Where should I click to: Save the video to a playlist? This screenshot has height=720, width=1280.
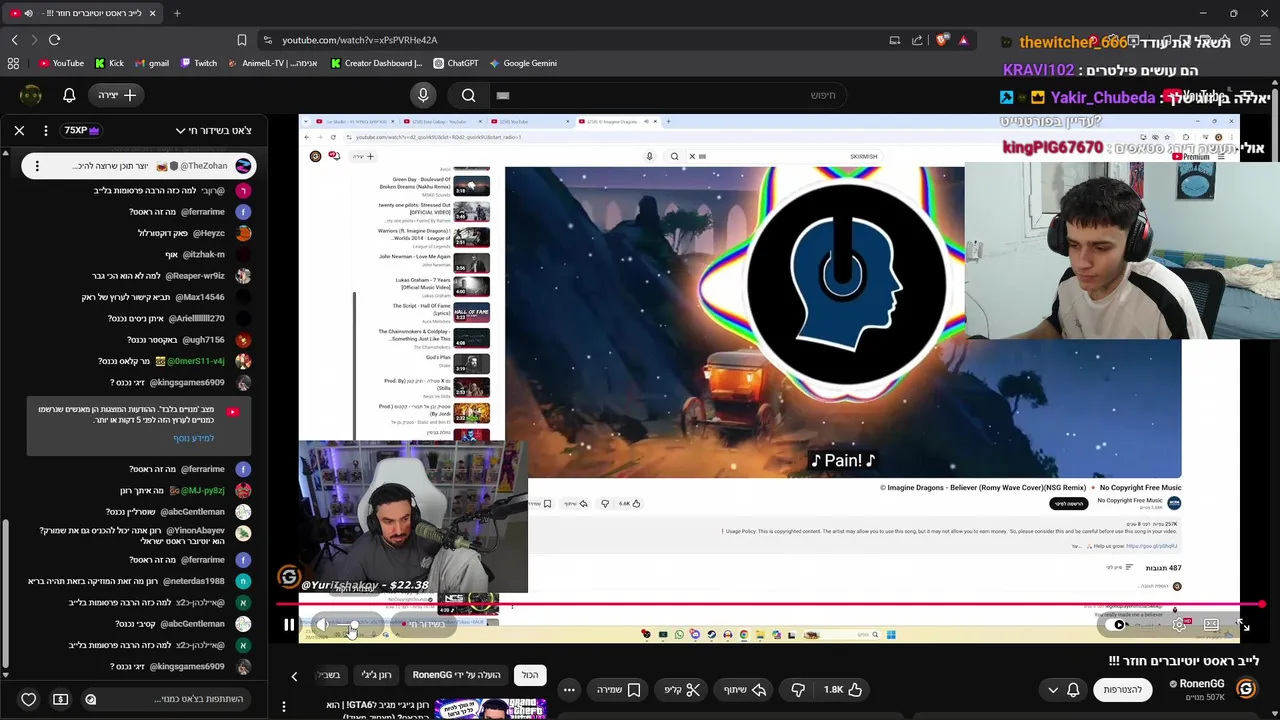[618, 689]
